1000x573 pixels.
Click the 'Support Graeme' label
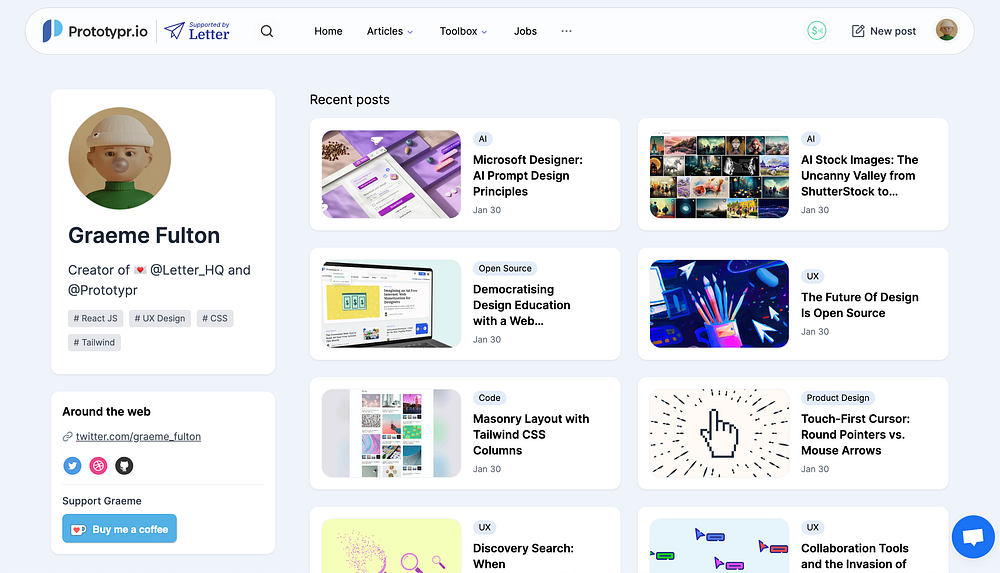(x=102, y=501)
